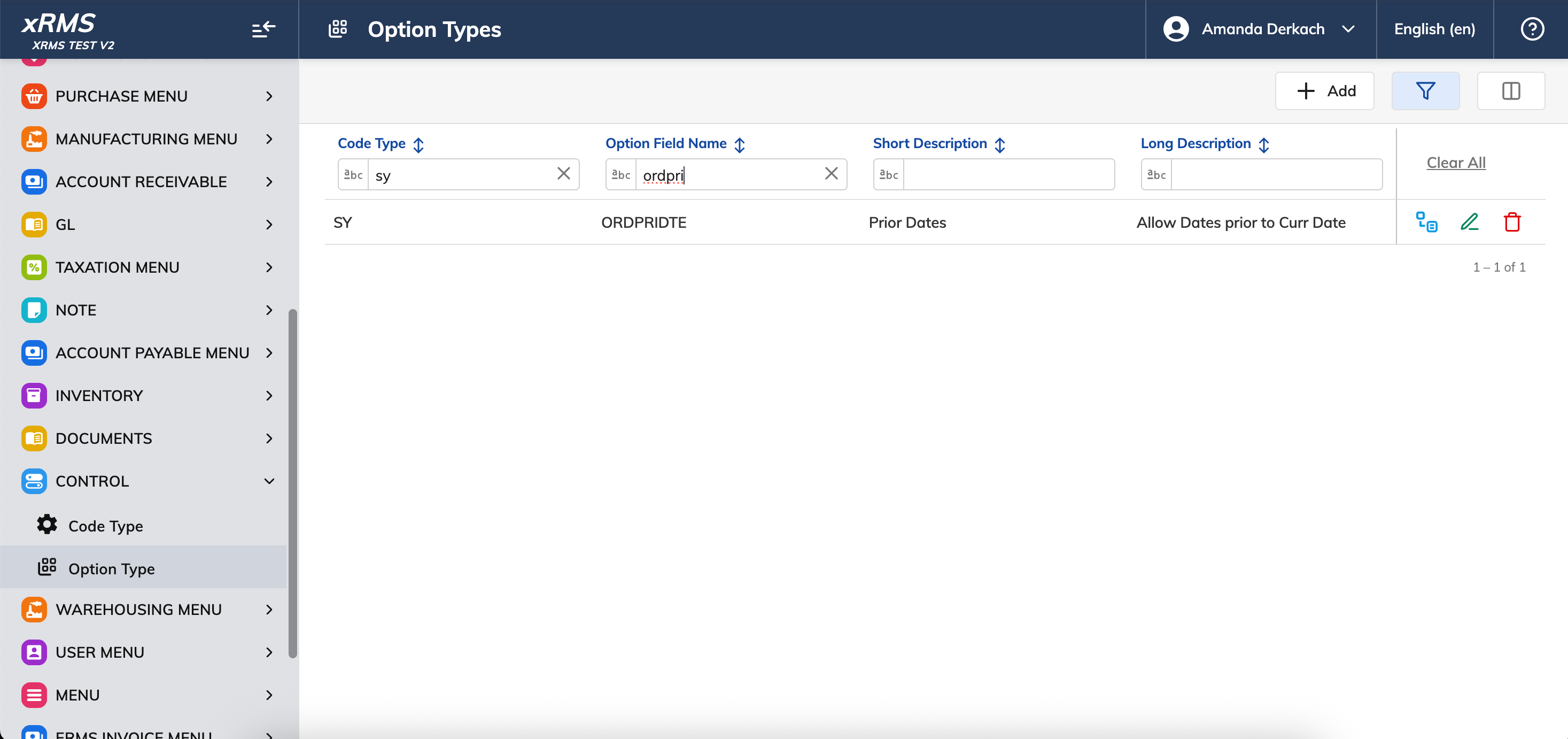Image resolution: width=1568 pixels, height=739 pixels.
Task: Click the Short Description column header
Action: coord(930,143)
